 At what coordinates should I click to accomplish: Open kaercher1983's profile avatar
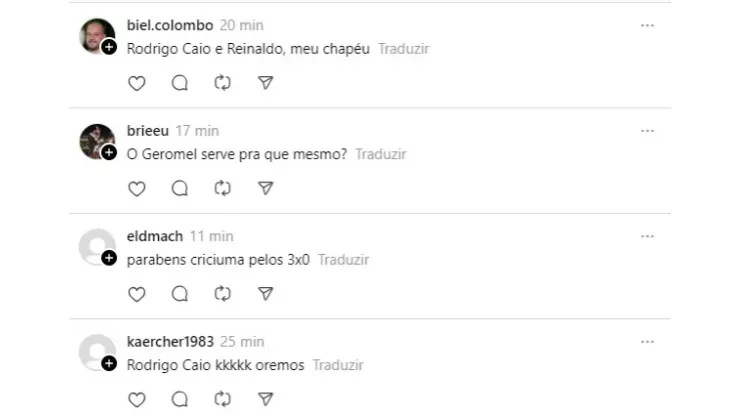tap(96, 351)
